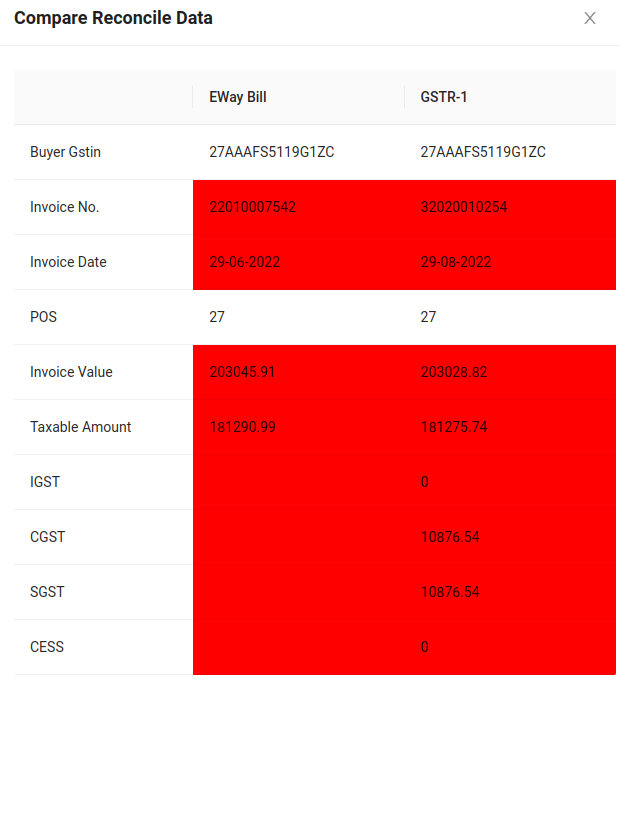Screen dimensions: 620x816
Task: Select EWay Bill invoice value 203045.91
Action: tap(242, 372)
